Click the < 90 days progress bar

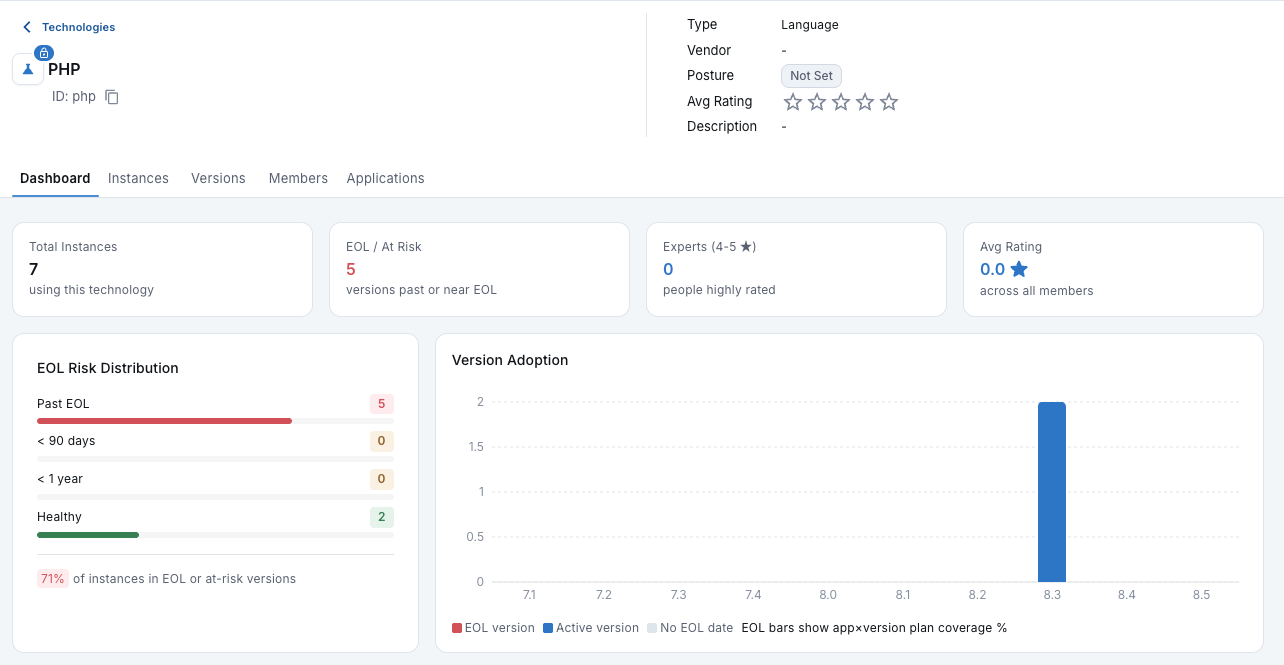215,459
